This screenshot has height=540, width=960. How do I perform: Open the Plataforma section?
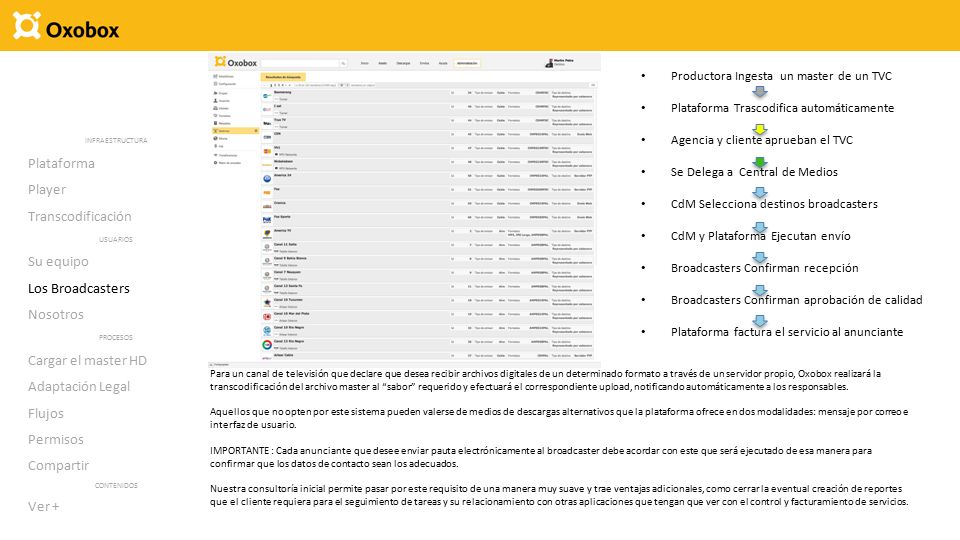pos(61,163)
